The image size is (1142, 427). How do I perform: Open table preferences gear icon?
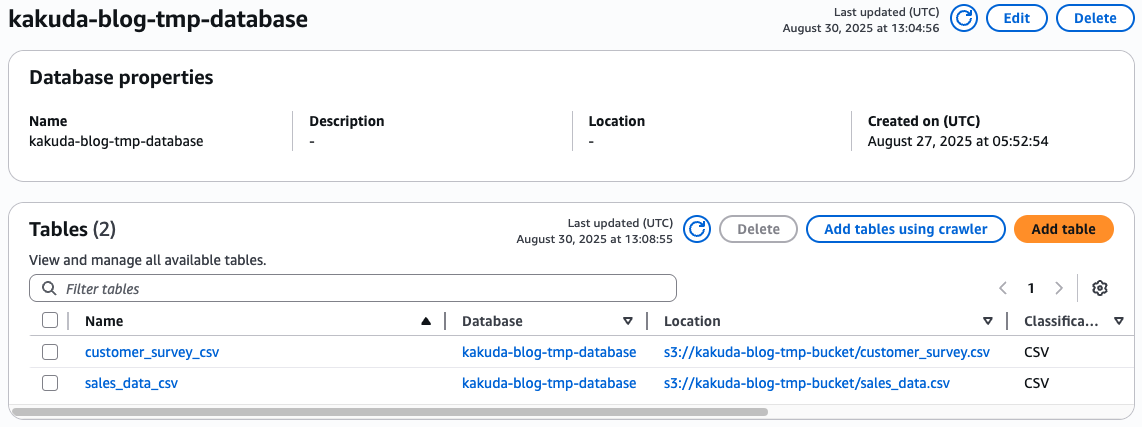pyautogui.click(x=1100, y=288)
